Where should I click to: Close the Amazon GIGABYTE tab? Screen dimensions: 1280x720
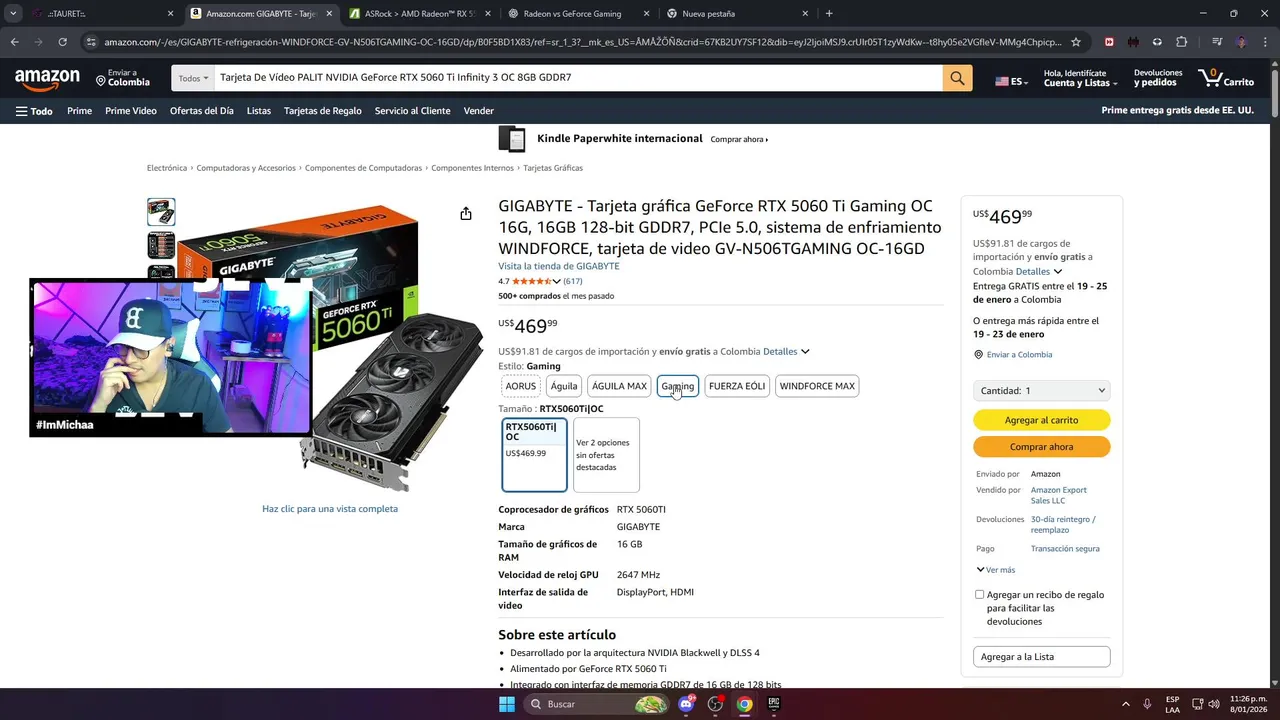pos(329,14)
